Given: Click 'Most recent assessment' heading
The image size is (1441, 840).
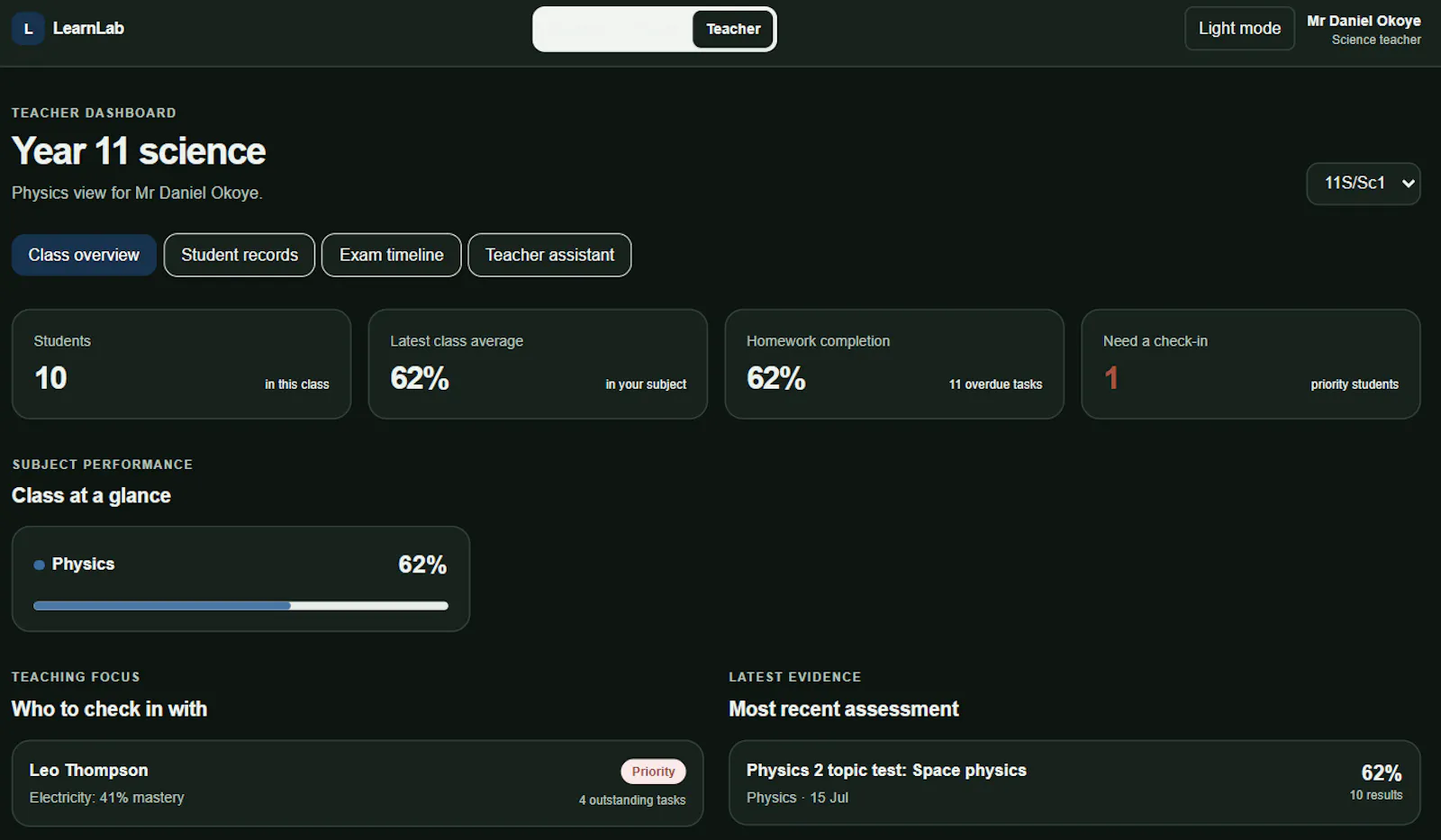Looking at the screenshot, I should (x=844, y=709).
